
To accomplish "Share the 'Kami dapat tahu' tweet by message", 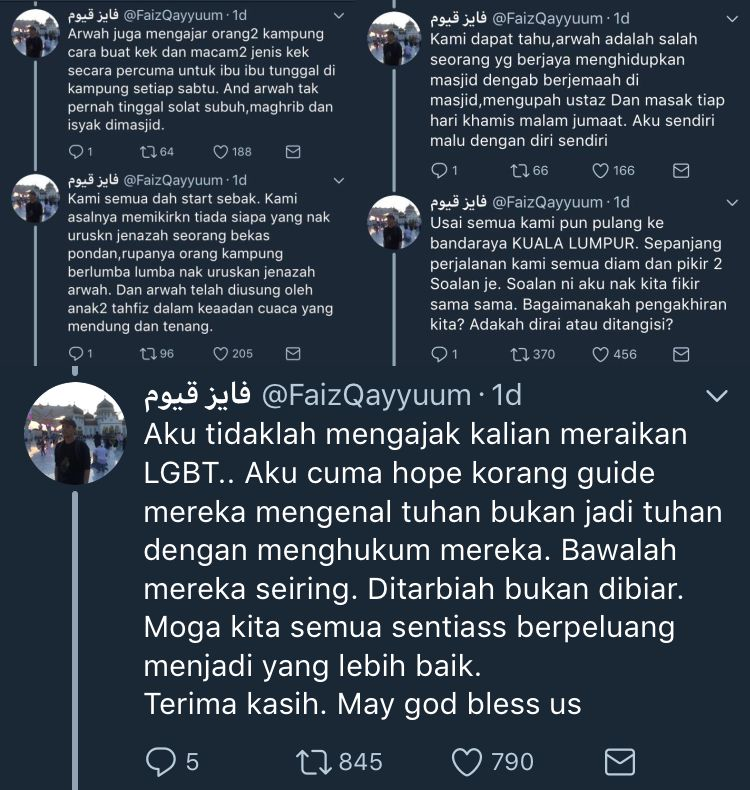I will pyautogui.click(x=681, y=171).
